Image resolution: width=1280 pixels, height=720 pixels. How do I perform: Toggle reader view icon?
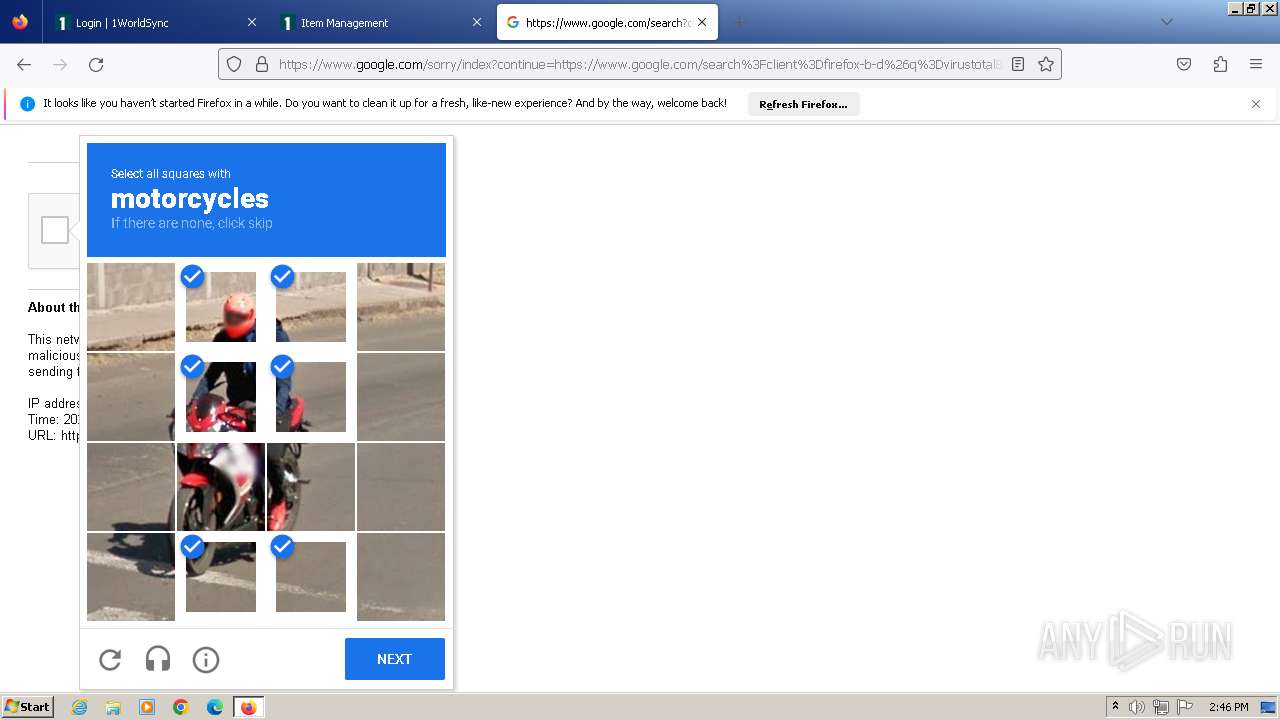[1018, 64]
